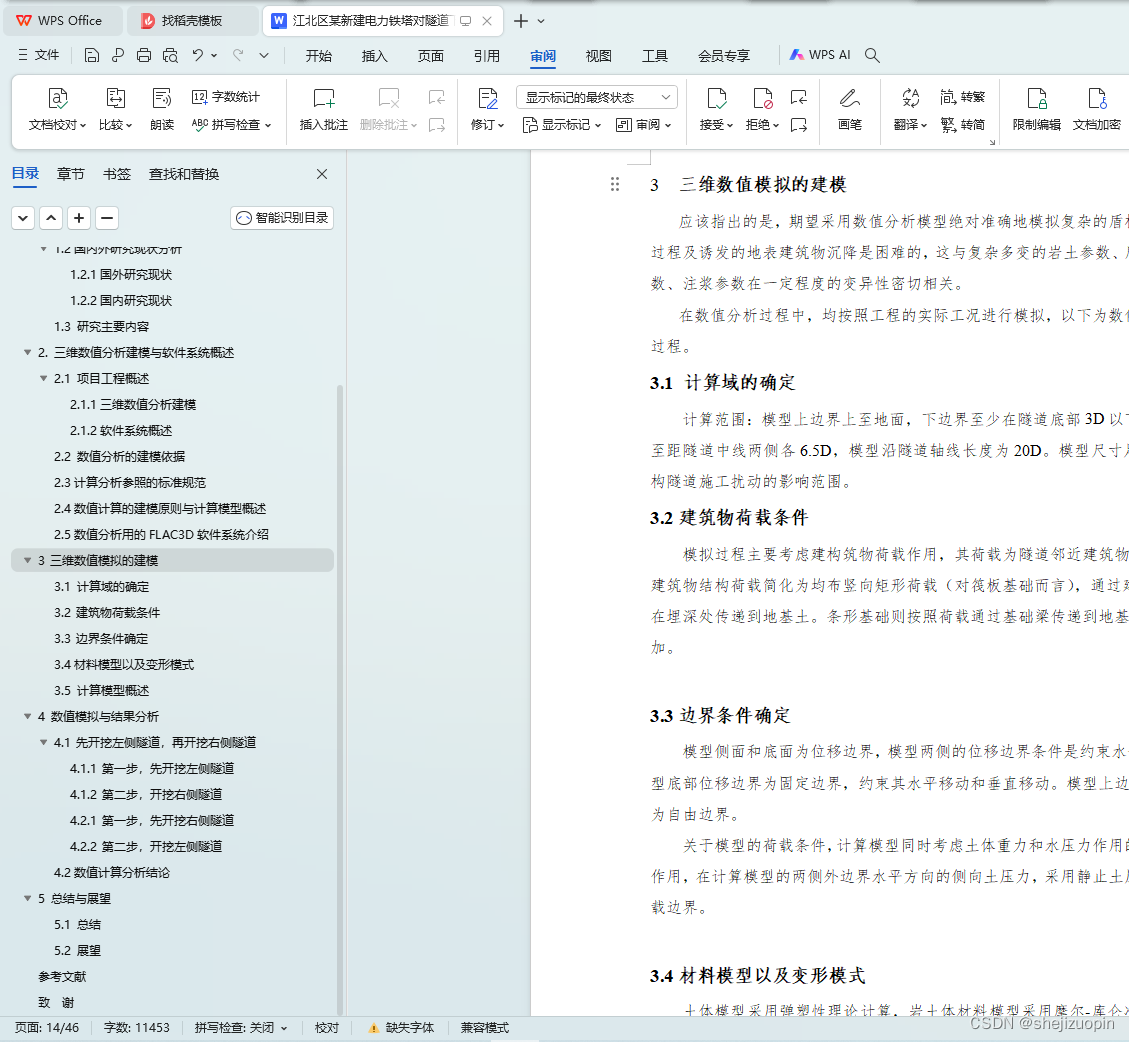The height and width of the screenshot is (1042, 1129).
Task: Collapse the 4 数值模拟与结果分析 outline node
Action: pos(27,716)
